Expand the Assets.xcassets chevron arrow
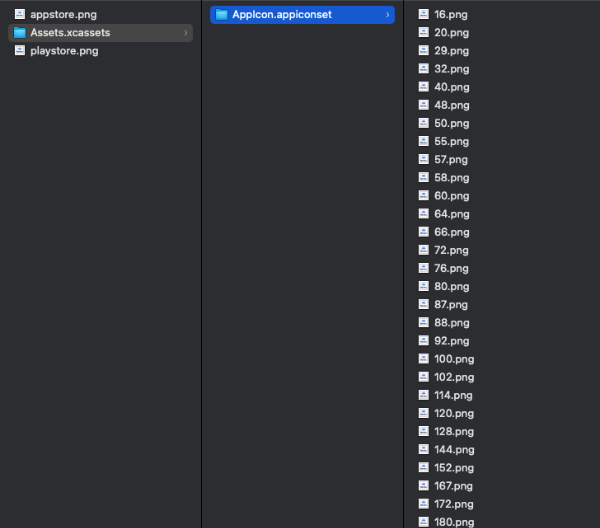 coord(186,33)
